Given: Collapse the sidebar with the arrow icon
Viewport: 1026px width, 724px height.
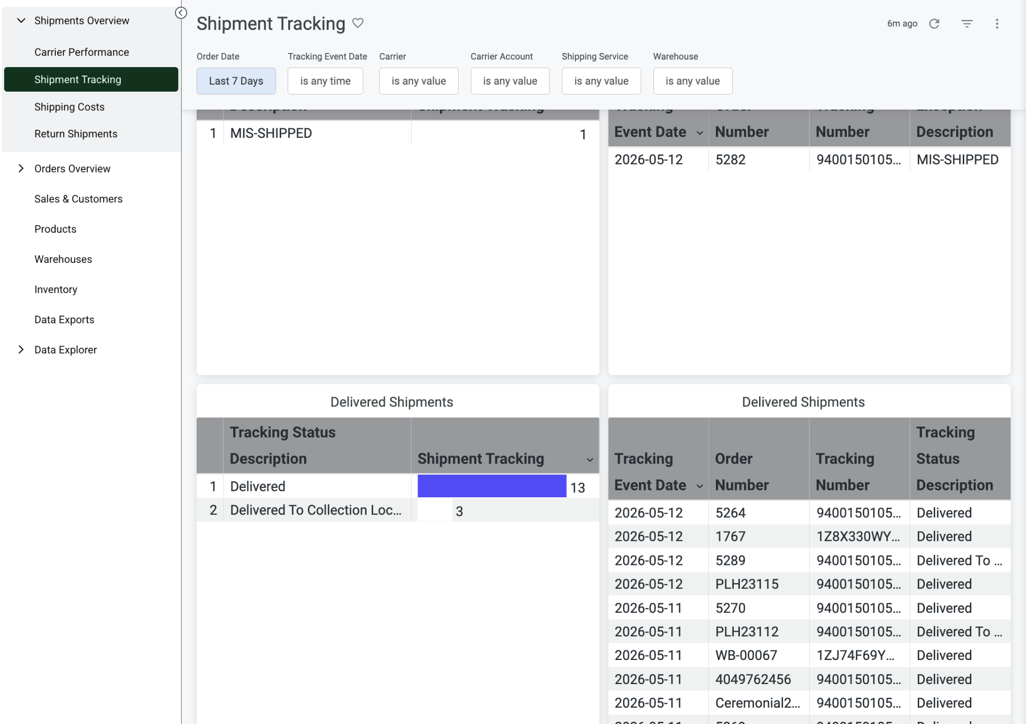Looking at the screenshot, I should pos(181,13).
